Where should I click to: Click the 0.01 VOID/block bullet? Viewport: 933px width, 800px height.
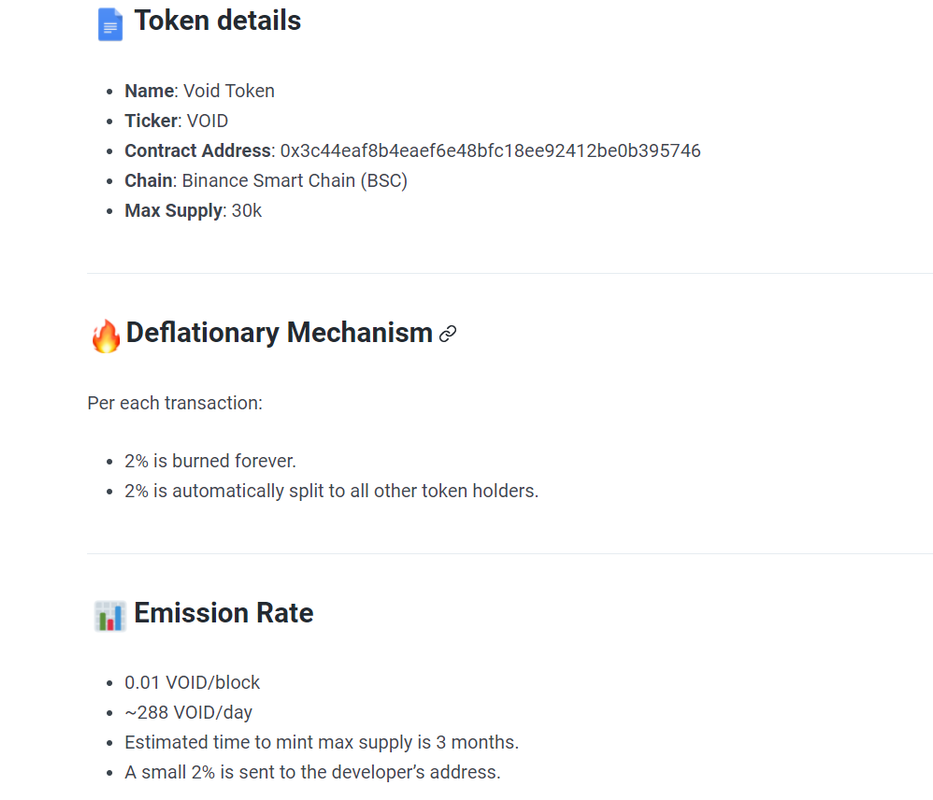pos(192,683)
